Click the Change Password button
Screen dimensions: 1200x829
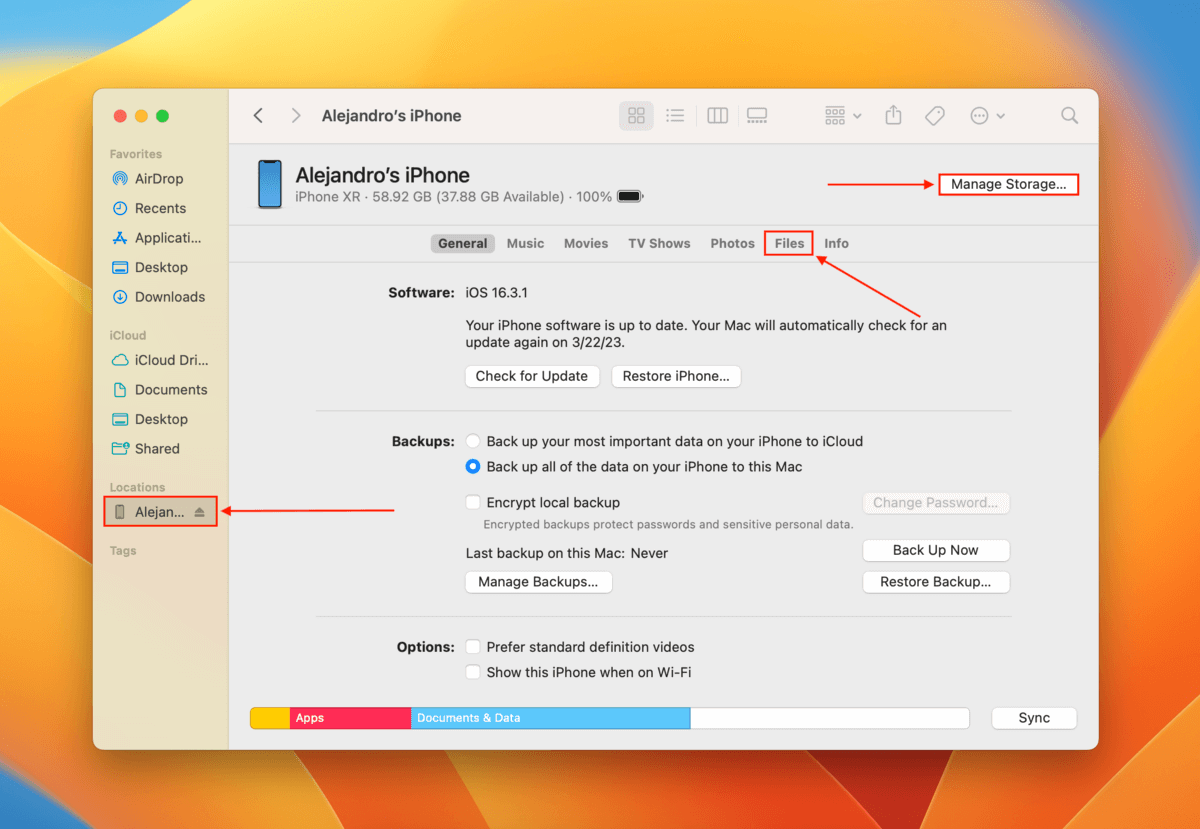tap(936, 503)
